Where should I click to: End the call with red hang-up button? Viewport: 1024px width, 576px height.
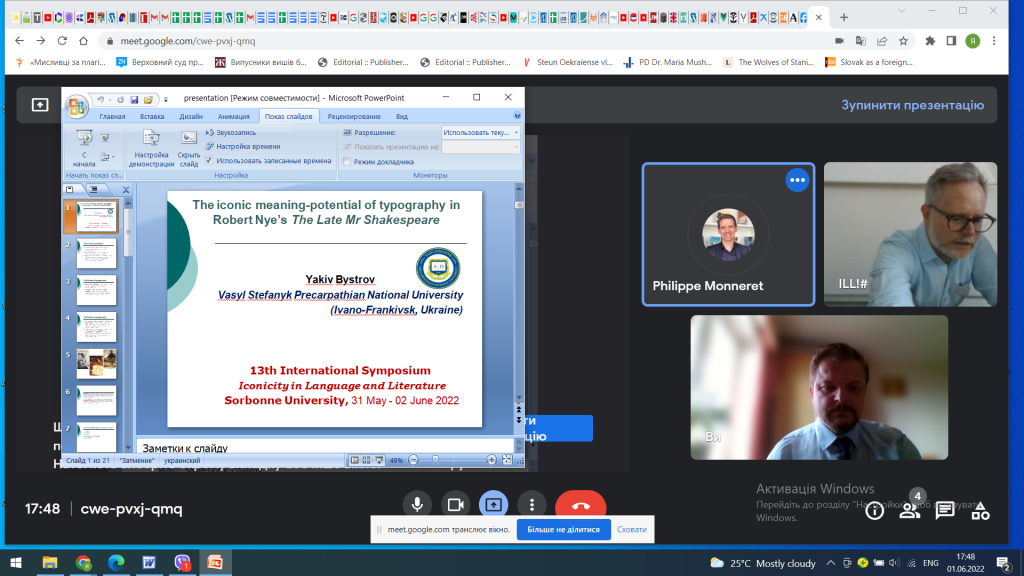(x=581, y=505)
